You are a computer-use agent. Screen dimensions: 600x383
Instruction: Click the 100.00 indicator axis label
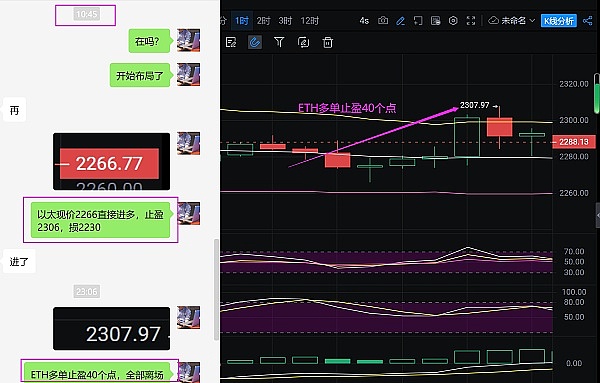(574, 292)
